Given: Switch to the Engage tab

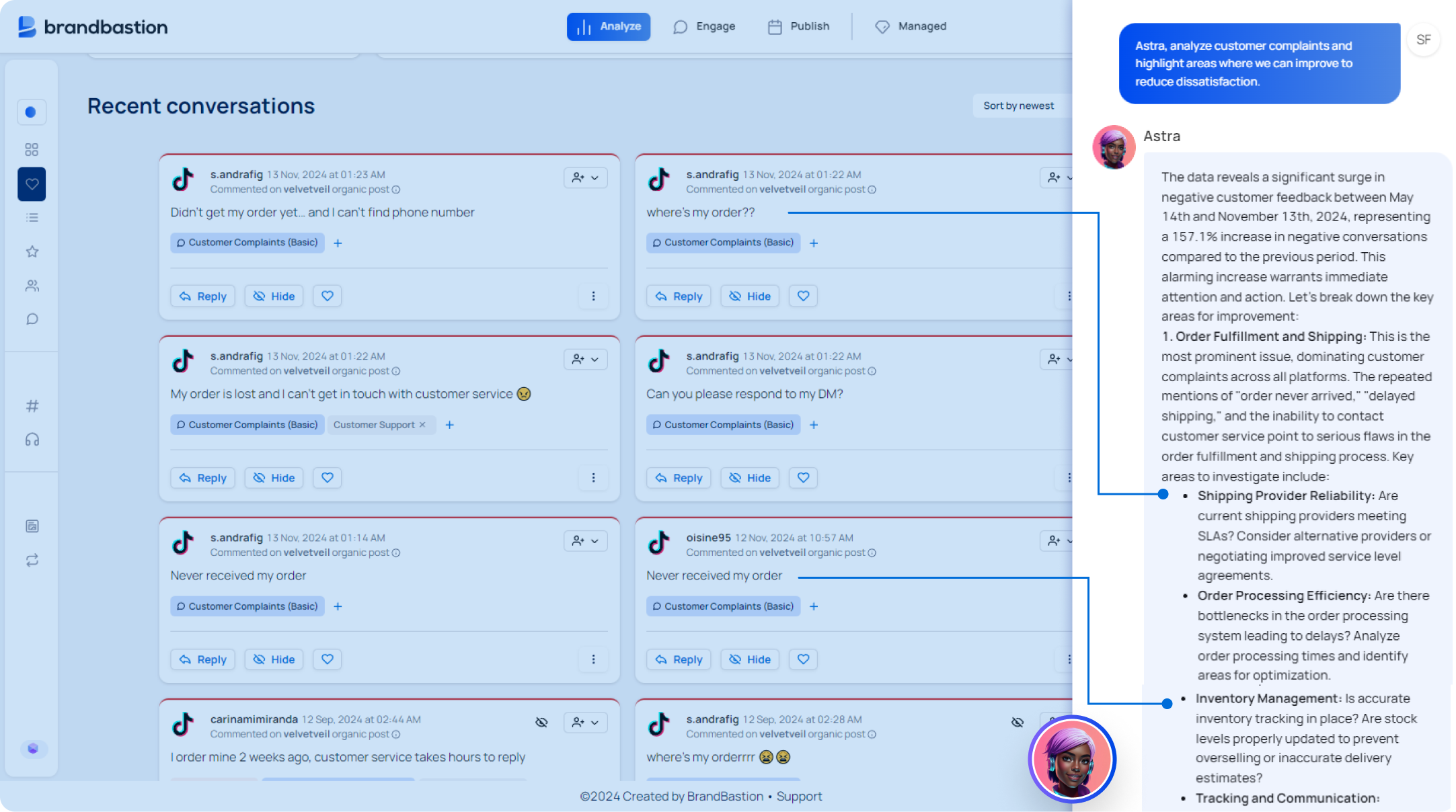Looking at the screenshot, I should (x=705, y=26).
